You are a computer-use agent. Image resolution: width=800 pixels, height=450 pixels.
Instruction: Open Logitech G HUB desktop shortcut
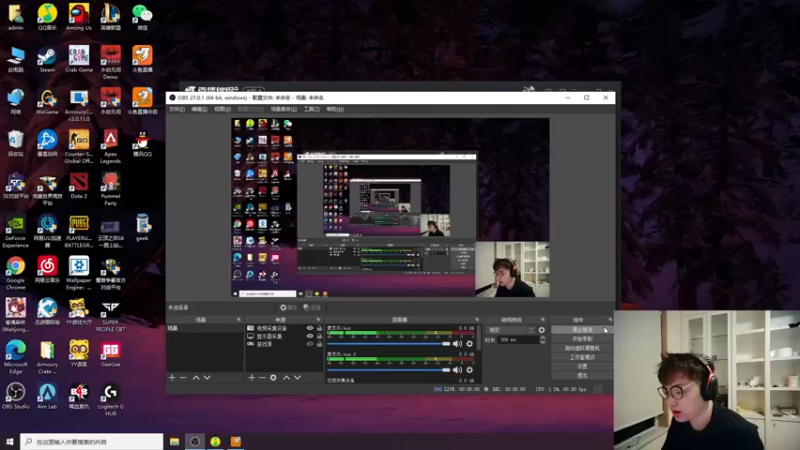coord(110,399)
